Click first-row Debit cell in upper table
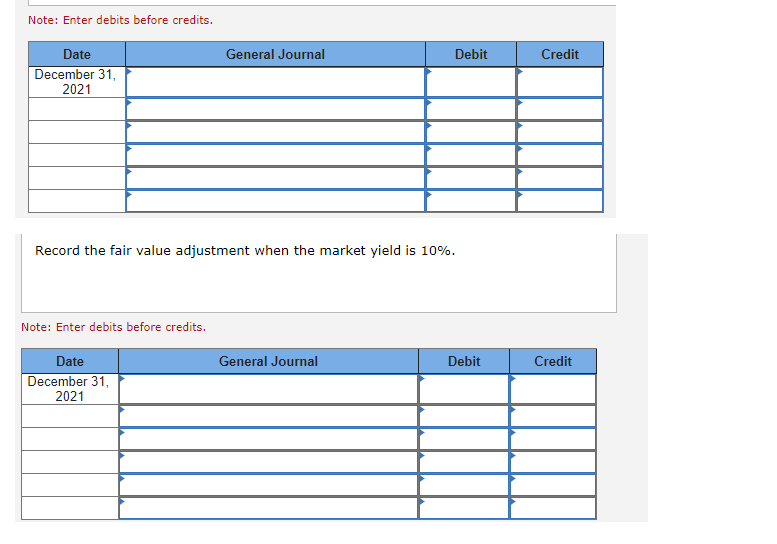The image size is (777, 544). pos(471,82)
